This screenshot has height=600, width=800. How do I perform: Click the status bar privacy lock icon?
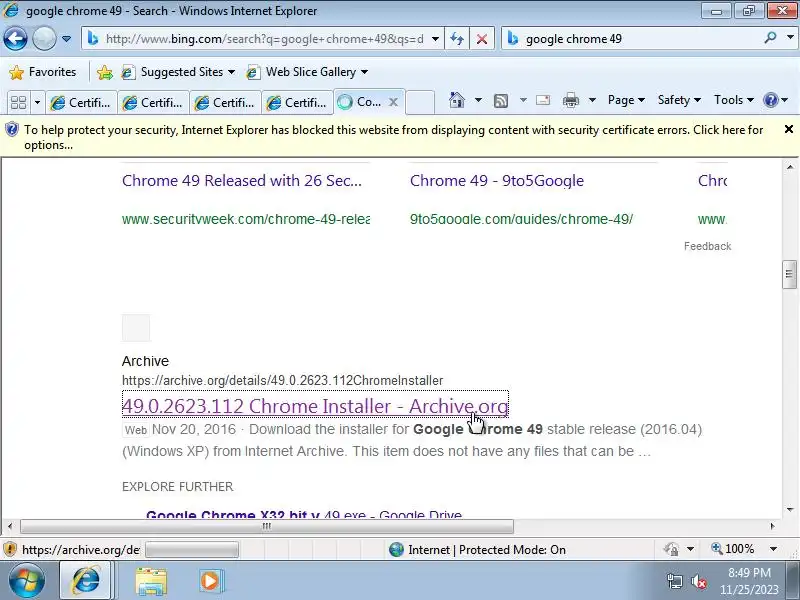[671, 549]
